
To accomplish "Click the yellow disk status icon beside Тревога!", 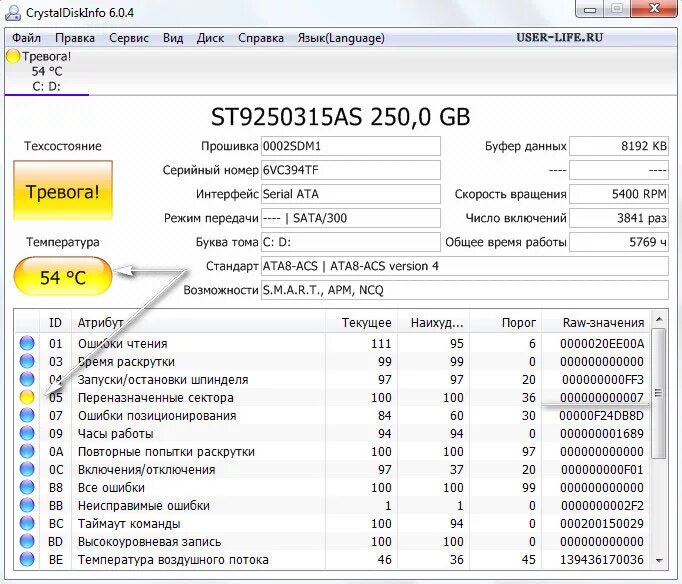I will (x=13, y=57).
